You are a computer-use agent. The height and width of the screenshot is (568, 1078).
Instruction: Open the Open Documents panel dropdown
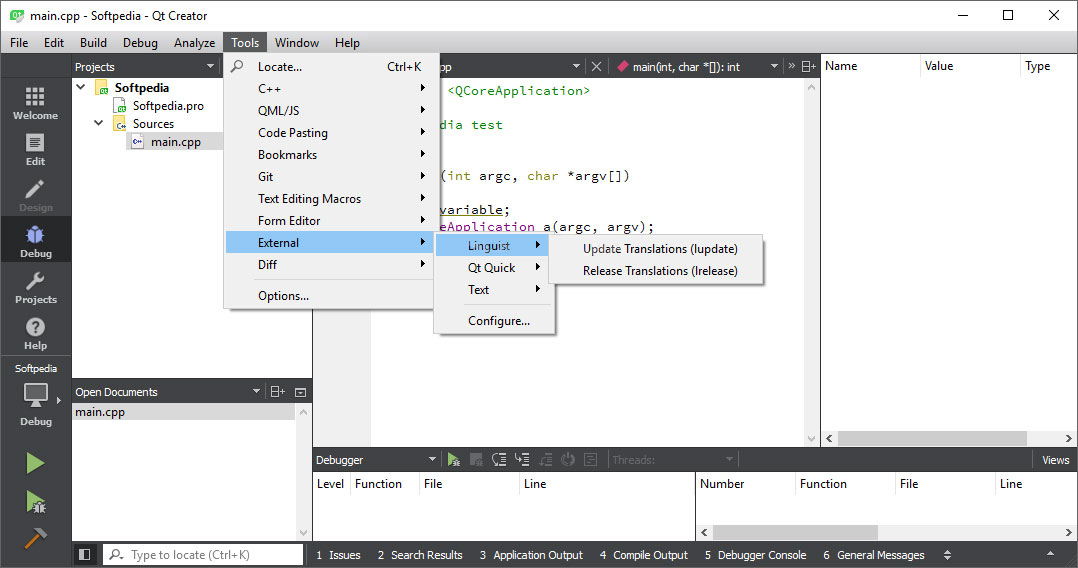tap(256, 392)
